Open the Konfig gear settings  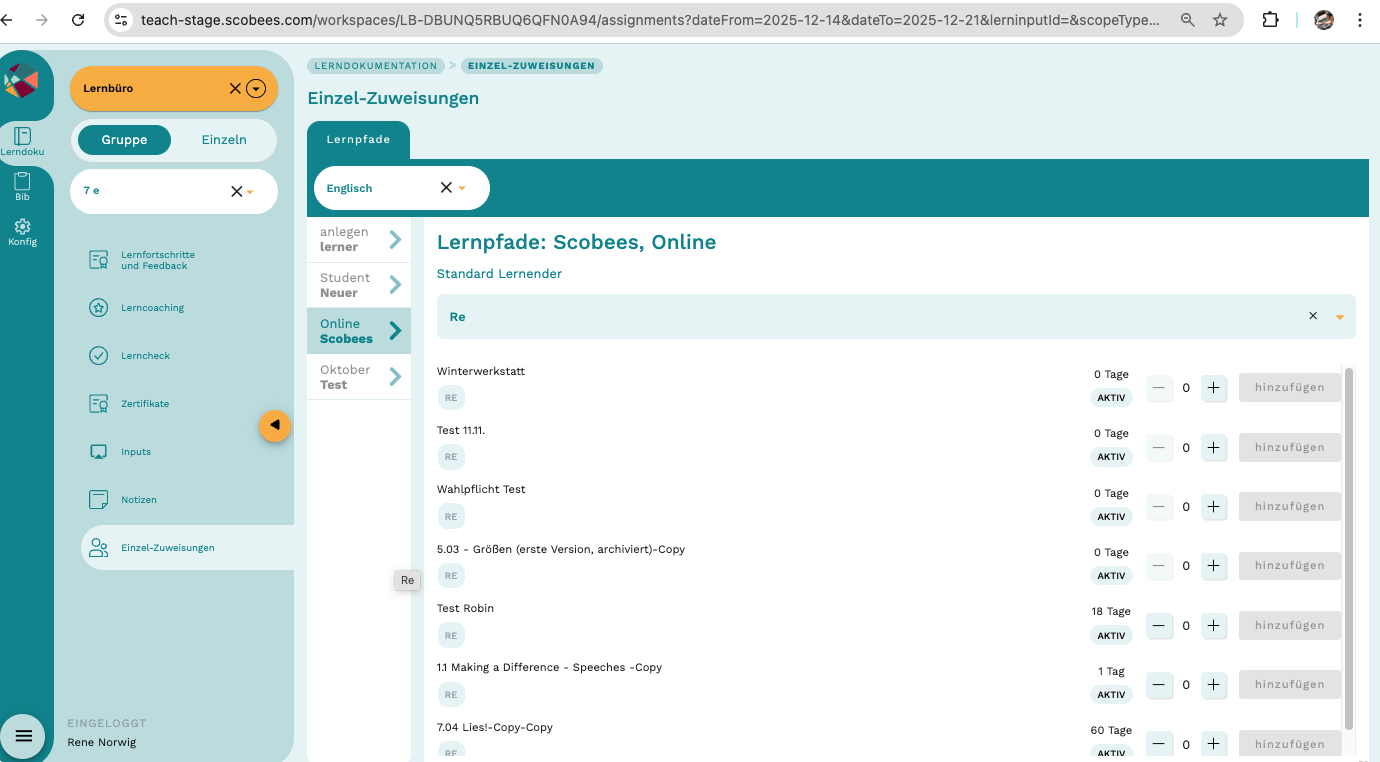coord(22,232)
